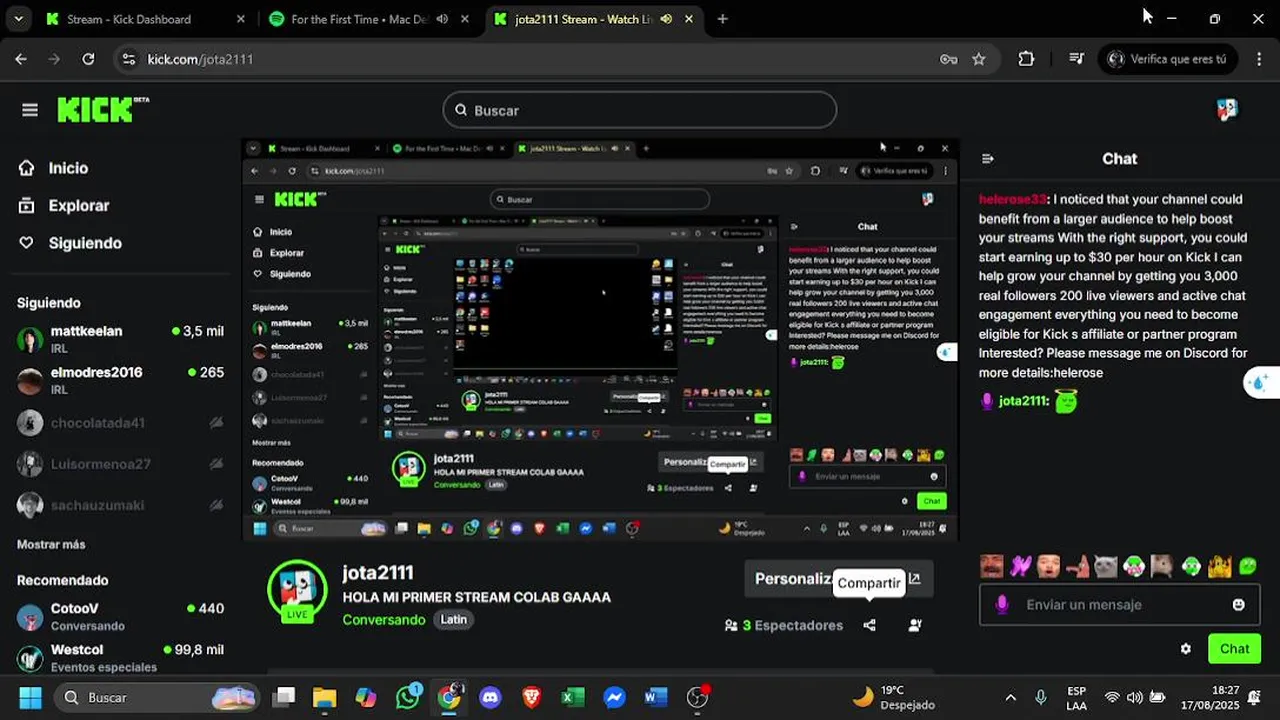Viewport: 1280px width, 720px height.
Task: Open Chrome extensions puzzle icon
Action: click(x=1026, y=59)
